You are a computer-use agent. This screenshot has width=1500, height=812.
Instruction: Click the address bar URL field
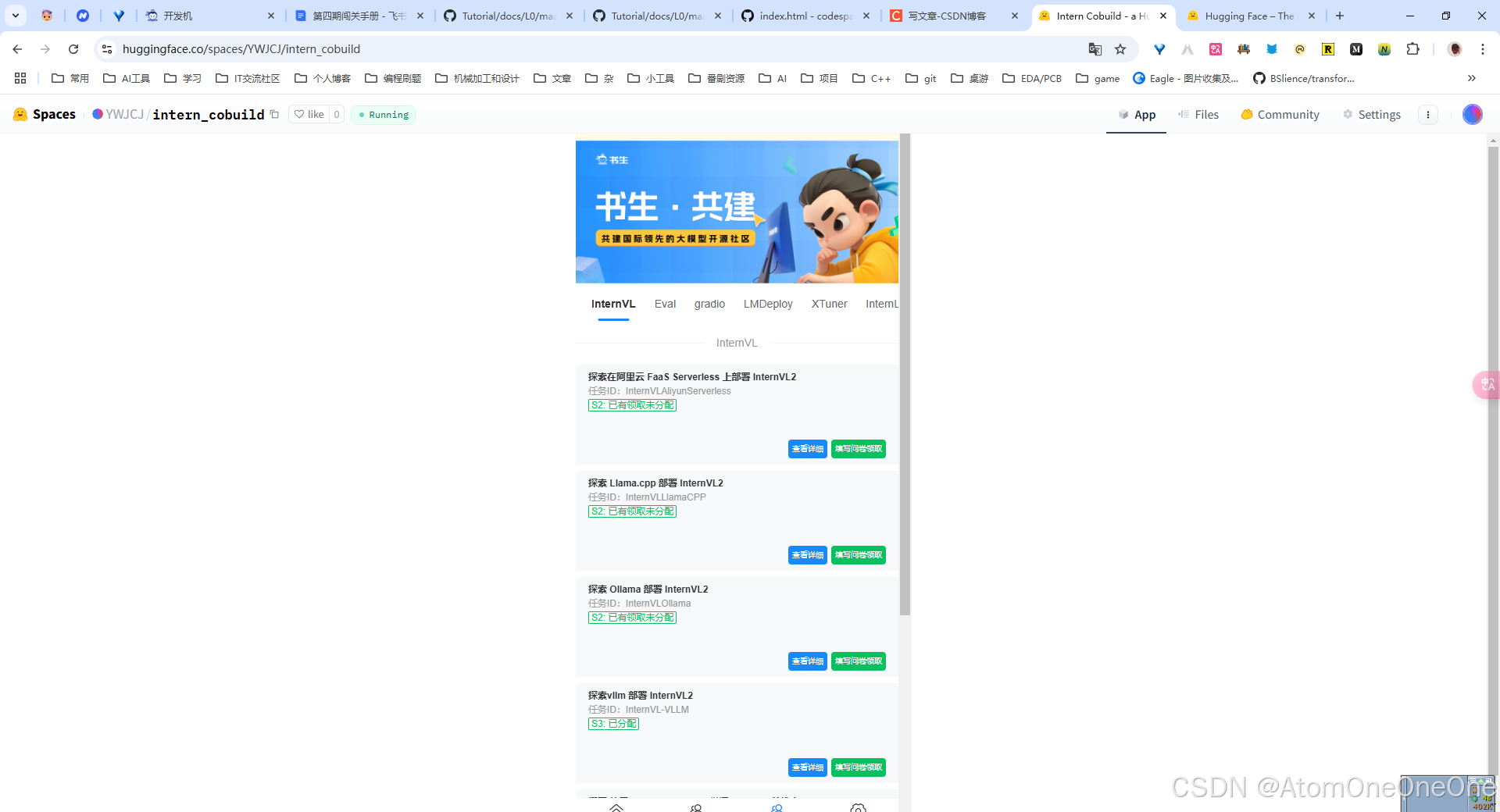pyautogui.click(x=602, y=49)
